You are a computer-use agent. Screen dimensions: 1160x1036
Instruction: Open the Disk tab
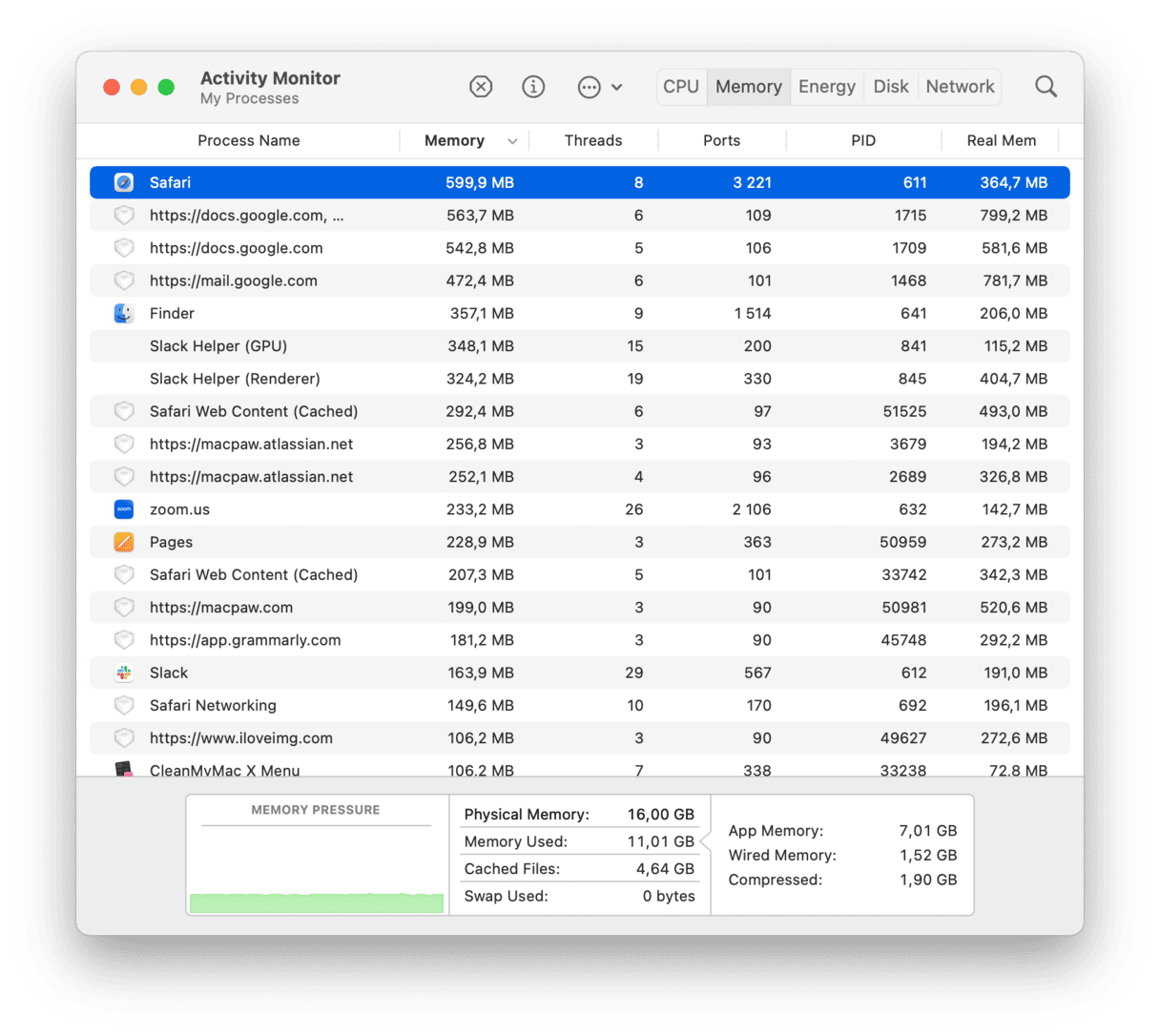click(x=891, y=87)
